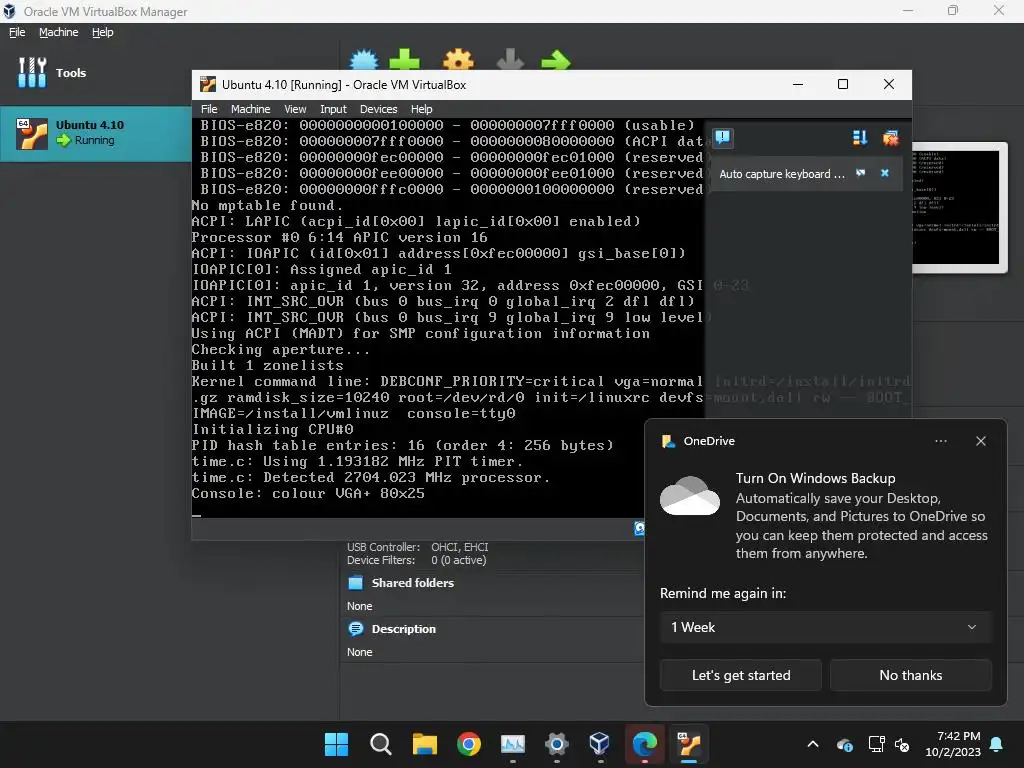Open the notification bell in the taskbar

pyautogui.click(x=996, y=744)
